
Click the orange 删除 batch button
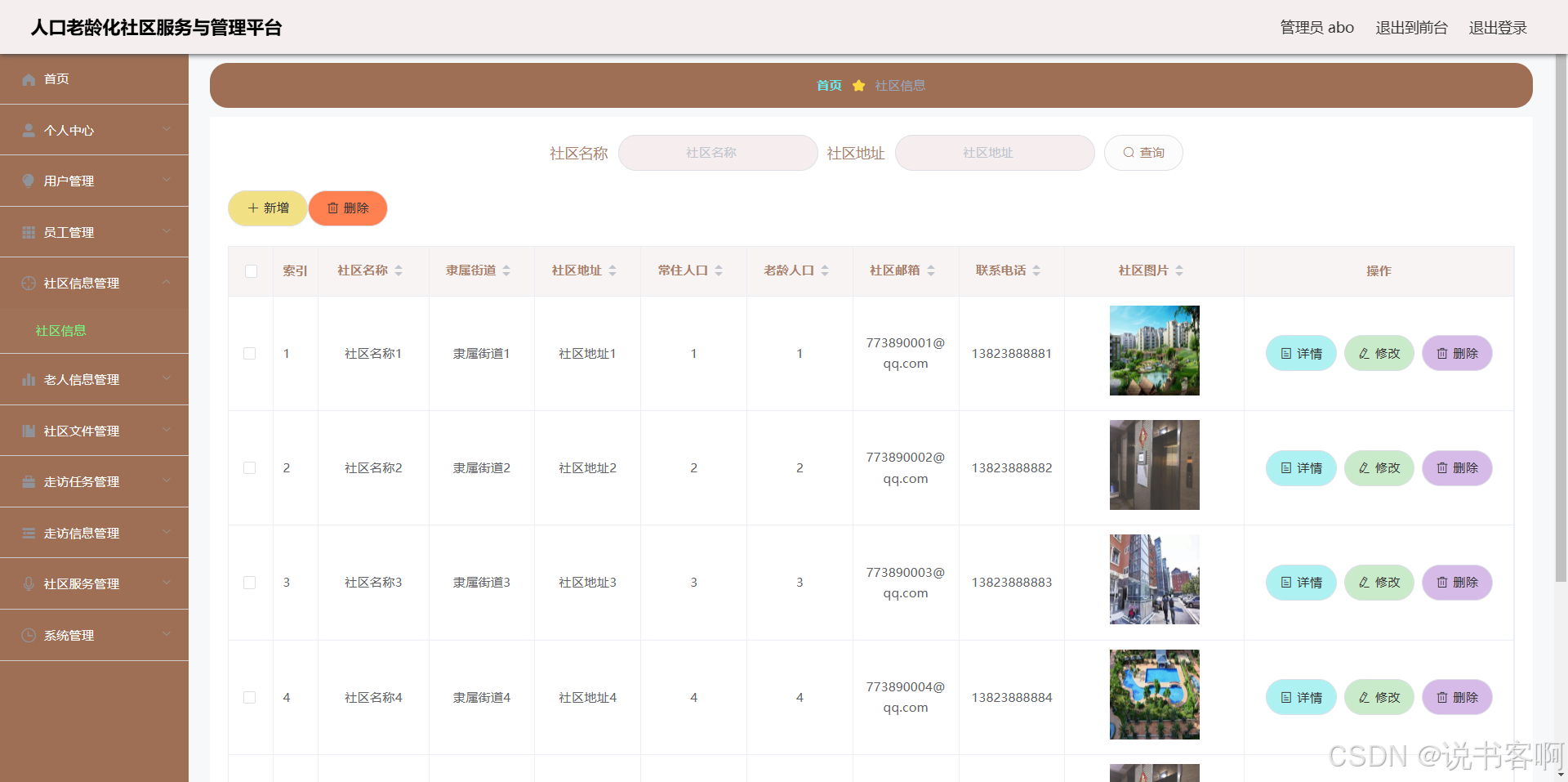point(348,208)
